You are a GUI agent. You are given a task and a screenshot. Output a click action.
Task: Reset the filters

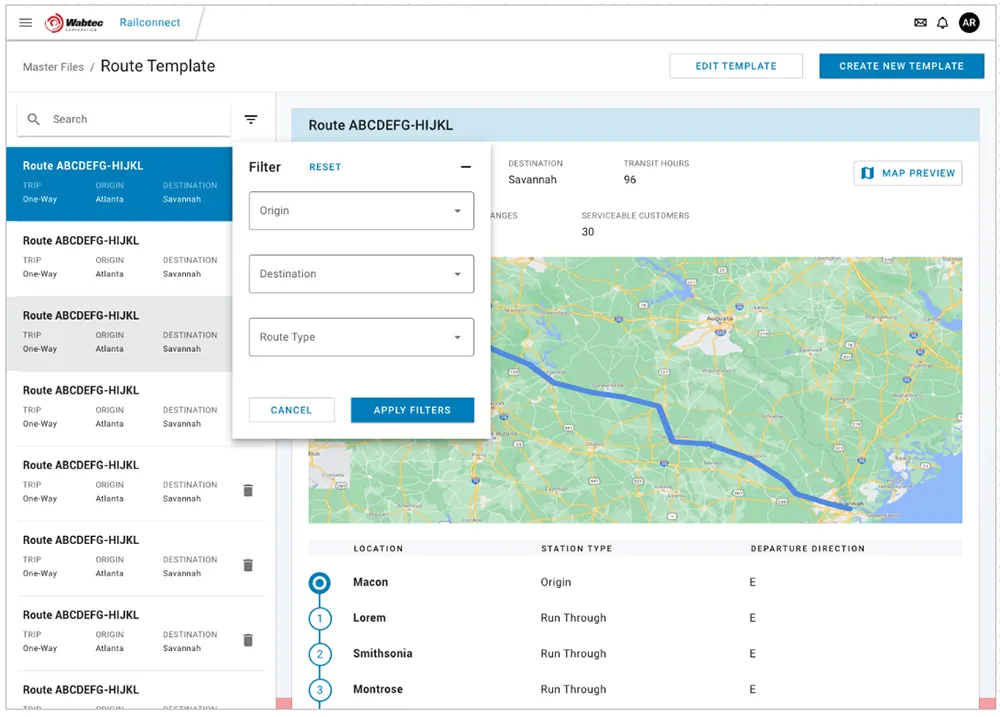(325, 167)
